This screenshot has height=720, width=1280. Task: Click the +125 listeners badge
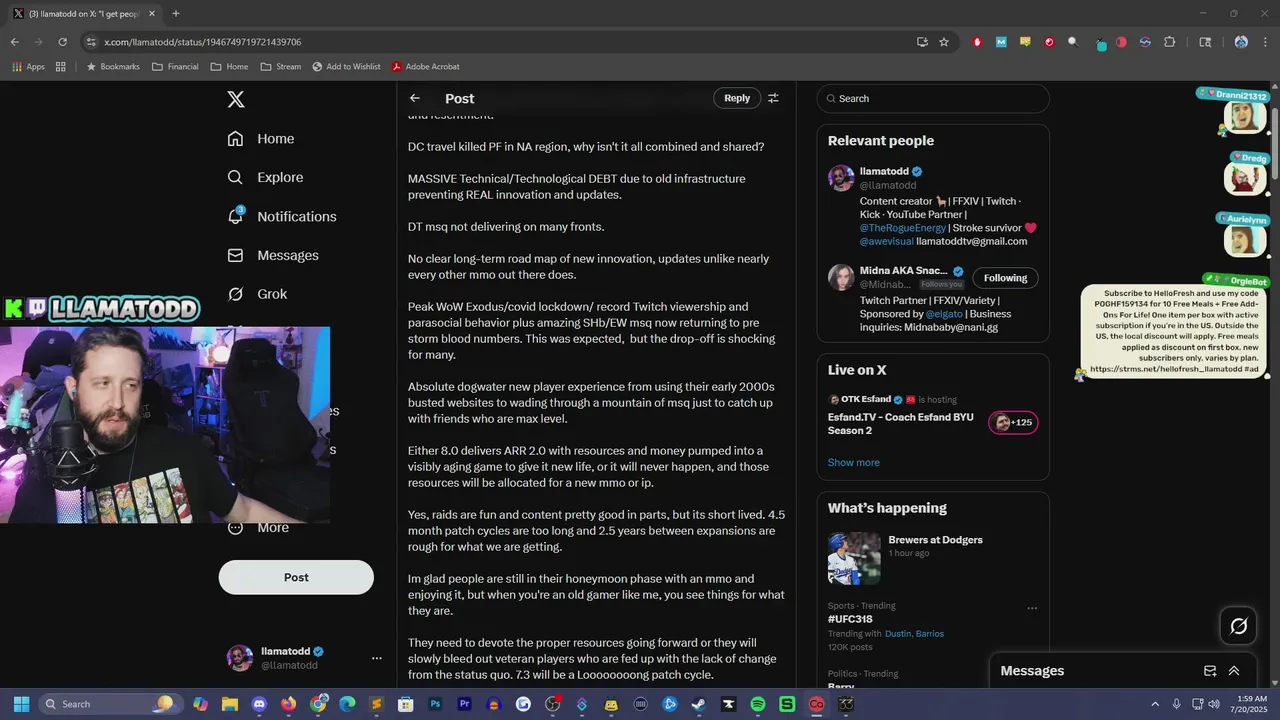tap(1013, 422)
